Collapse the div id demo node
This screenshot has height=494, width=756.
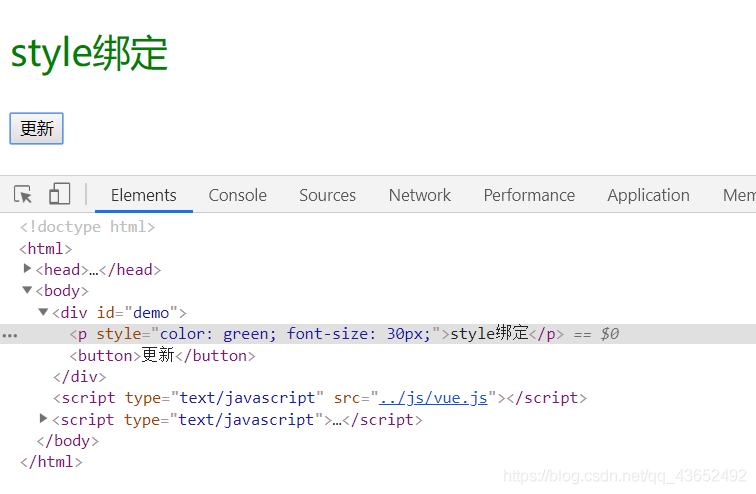coord(43,312)
